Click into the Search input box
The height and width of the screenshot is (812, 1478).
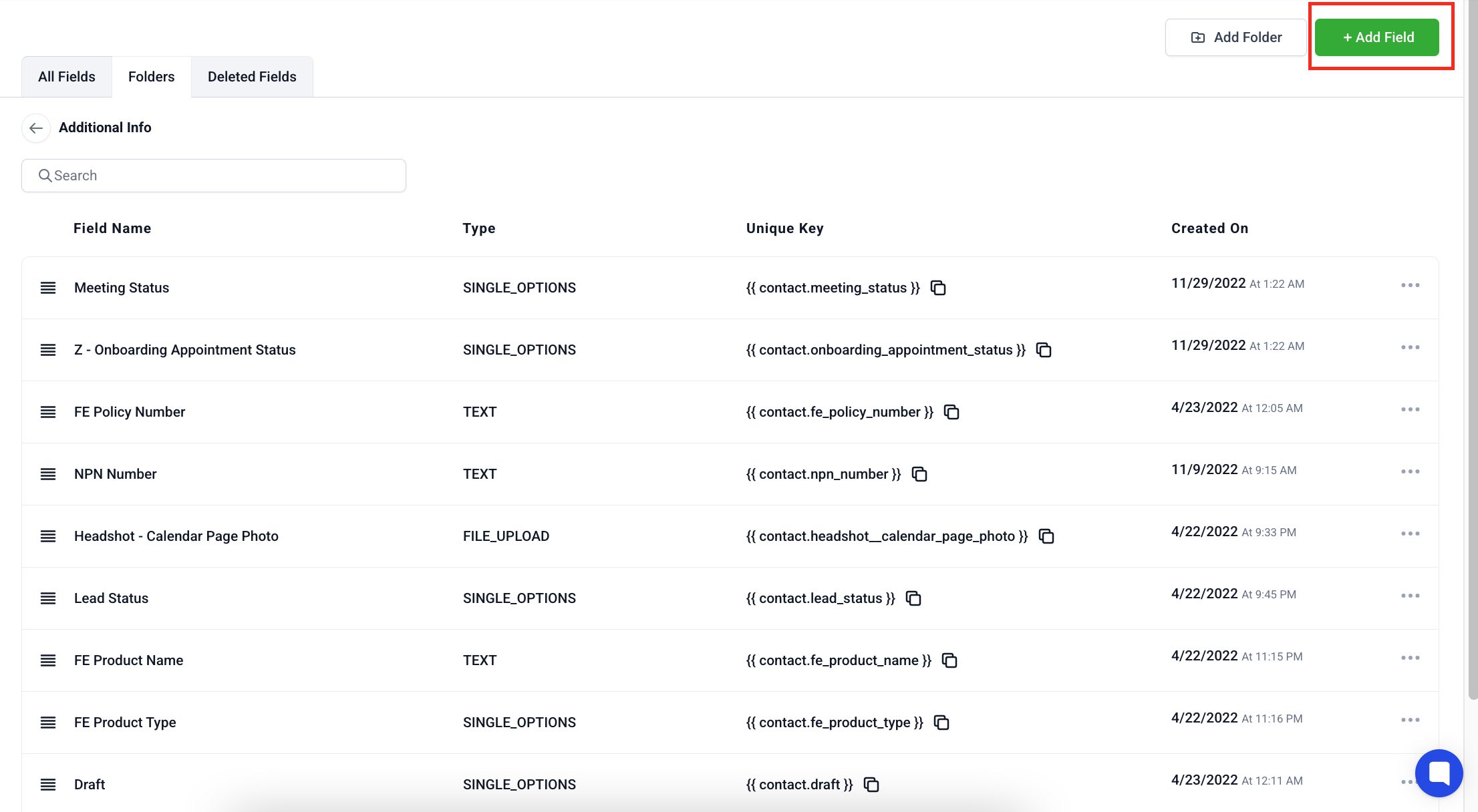[214, 176]
